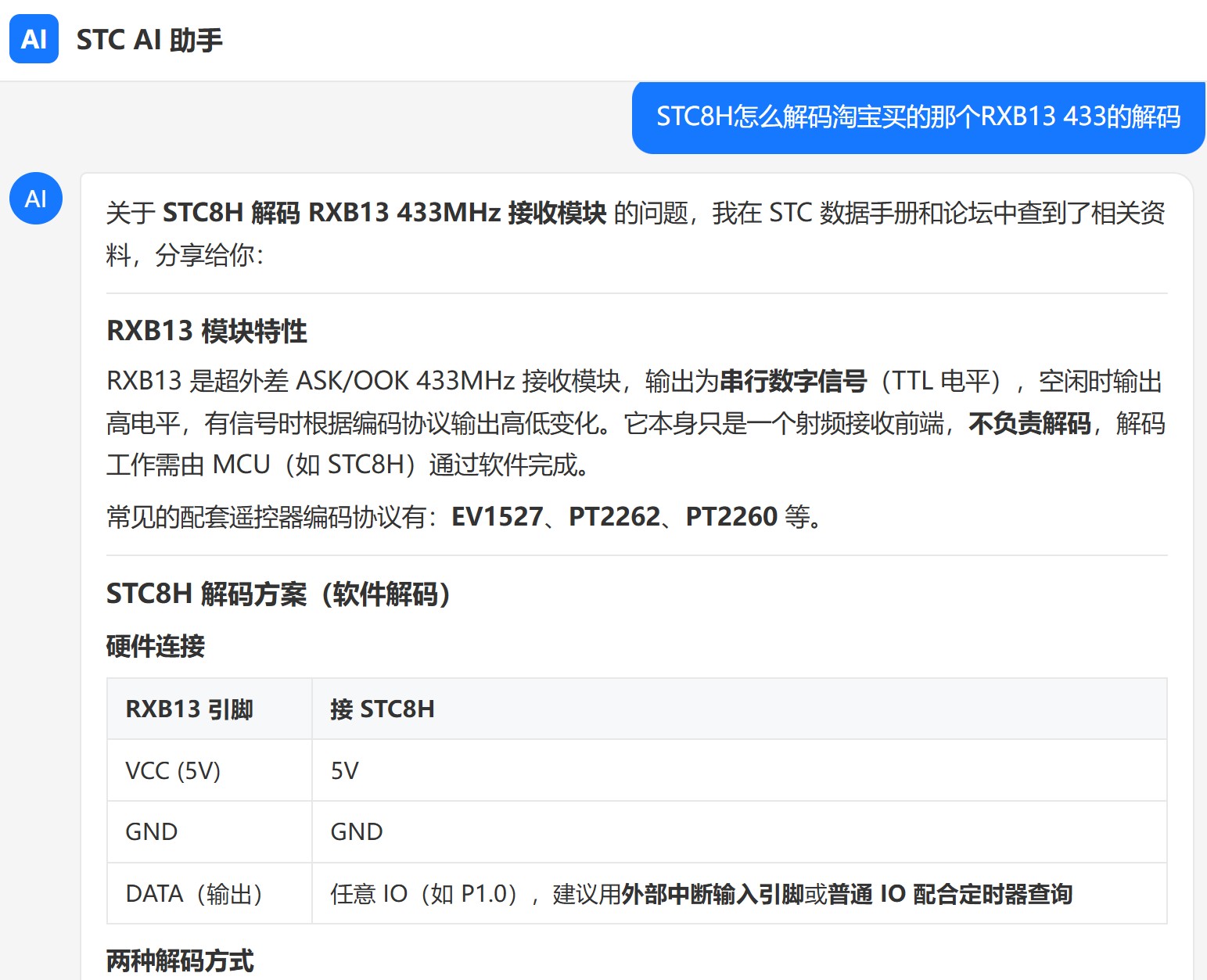This screenshot has width=1207, height=980.
Task: Click the RXB13 引脚 table header
Action: 210,709
